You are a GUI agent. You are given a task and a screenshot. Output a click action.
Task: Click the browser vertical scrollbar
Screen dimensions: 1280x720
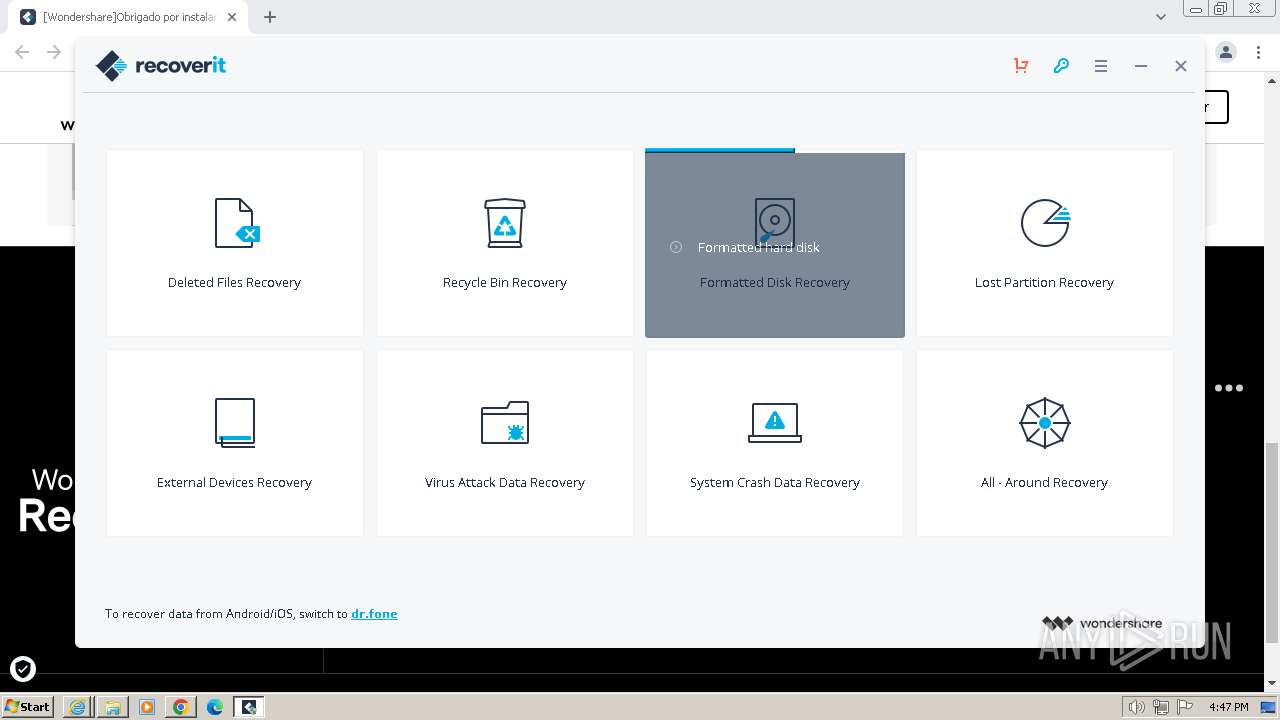[1272, 542]
